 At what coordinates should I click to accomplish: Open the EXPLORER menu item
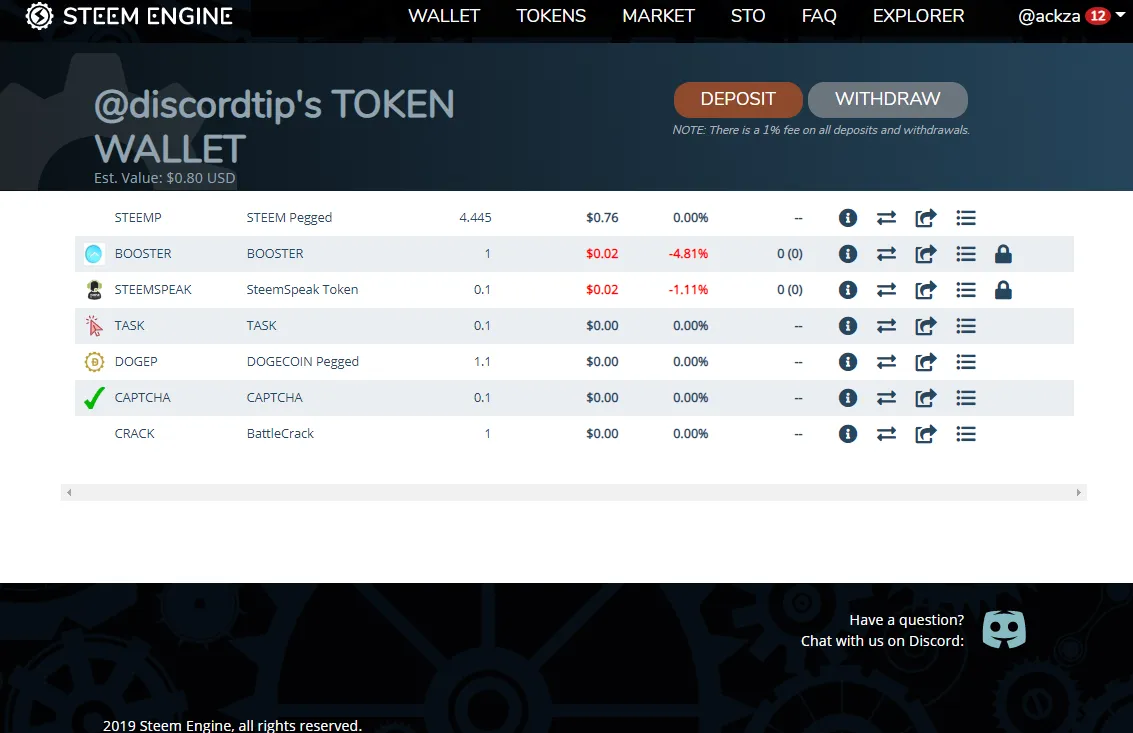918,16
